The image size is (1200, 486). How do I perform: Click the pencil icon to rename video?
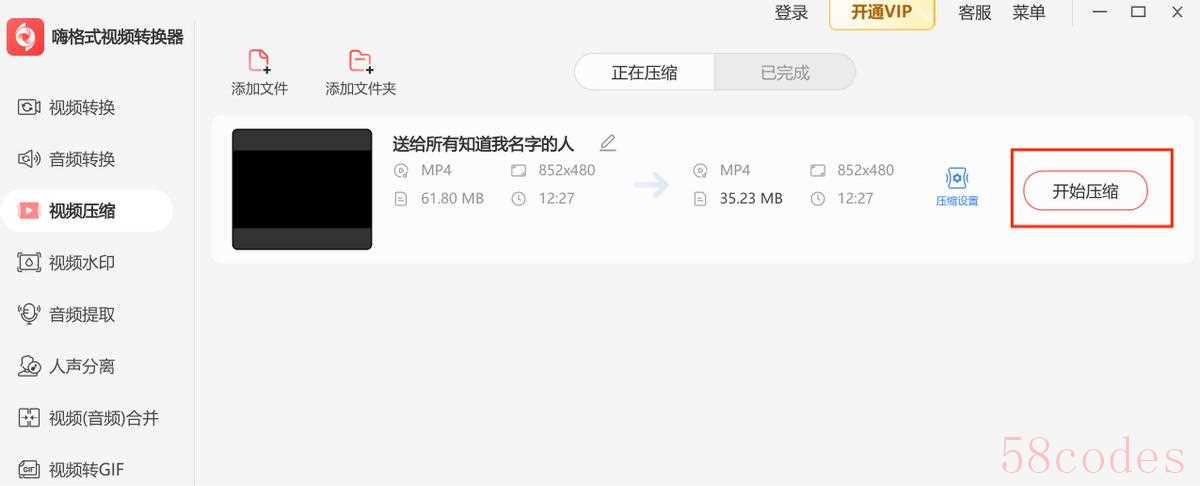(x=608, y=143)
